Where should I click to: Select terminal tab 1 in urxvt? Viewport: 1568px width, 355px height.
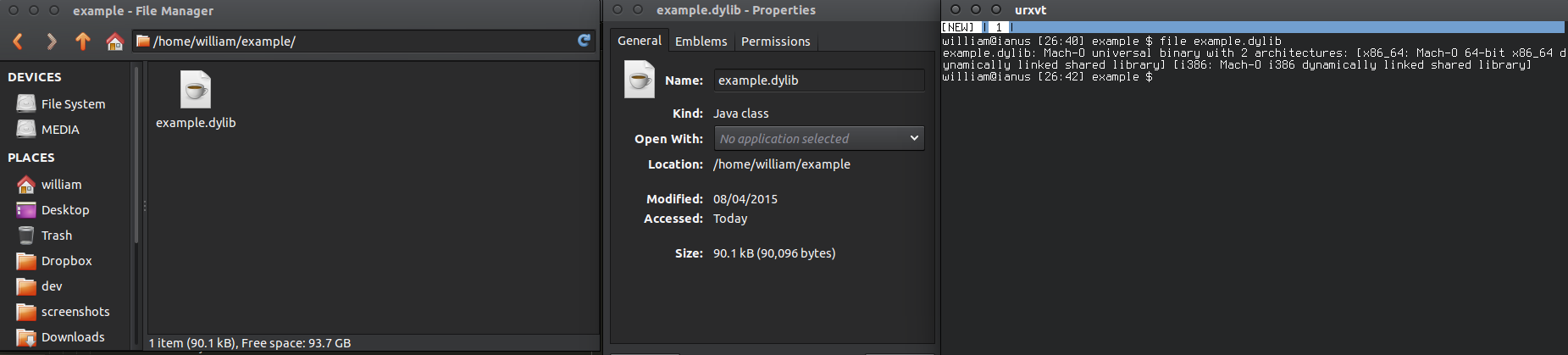tap(998, 27)
